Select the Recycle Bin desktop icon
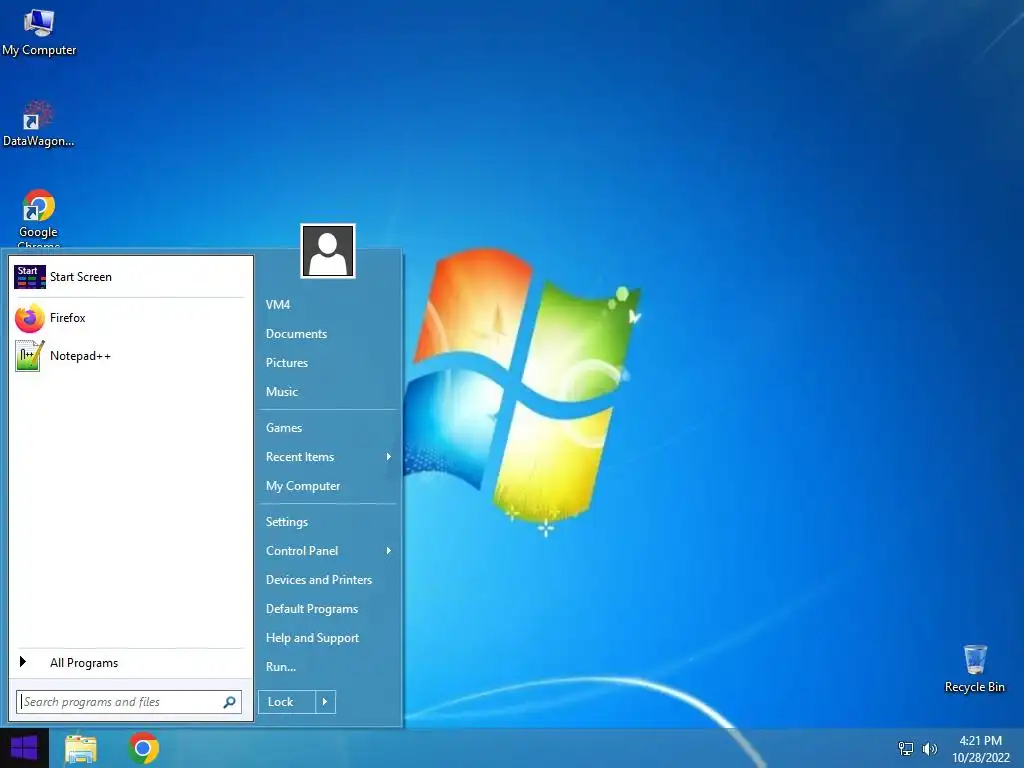1024x768 pixels. (x=974, y=669)
